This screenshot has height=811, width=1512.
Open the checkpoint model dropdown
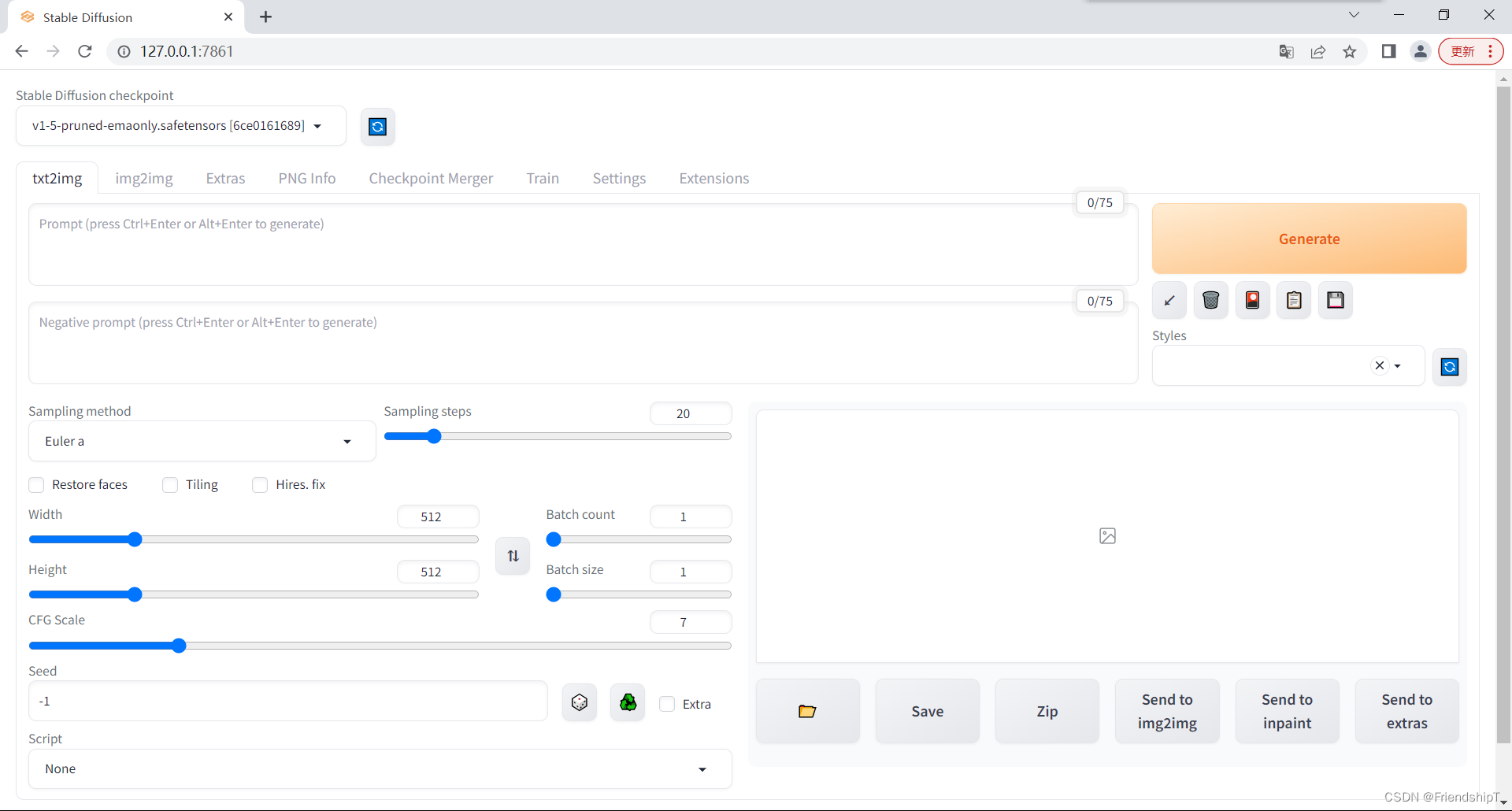[x=180, y=126]
